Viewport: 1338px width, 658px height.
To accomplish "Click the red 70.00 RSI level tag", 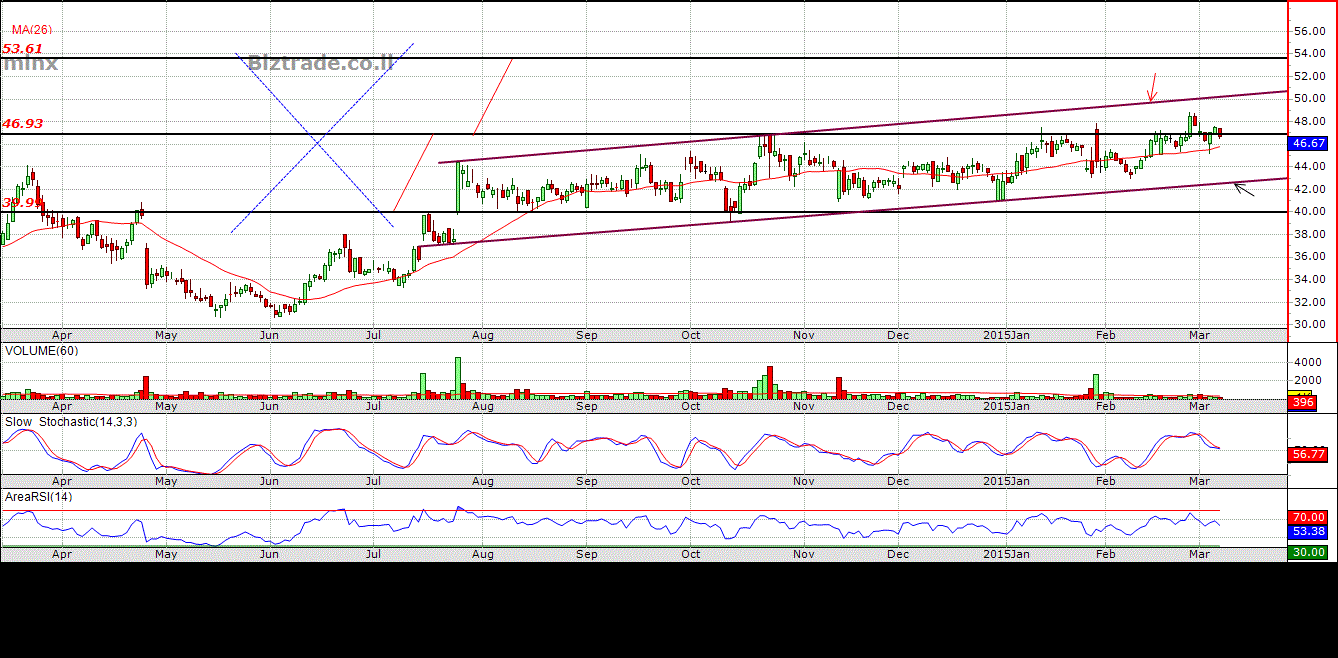I will (x=1308, y=517).
